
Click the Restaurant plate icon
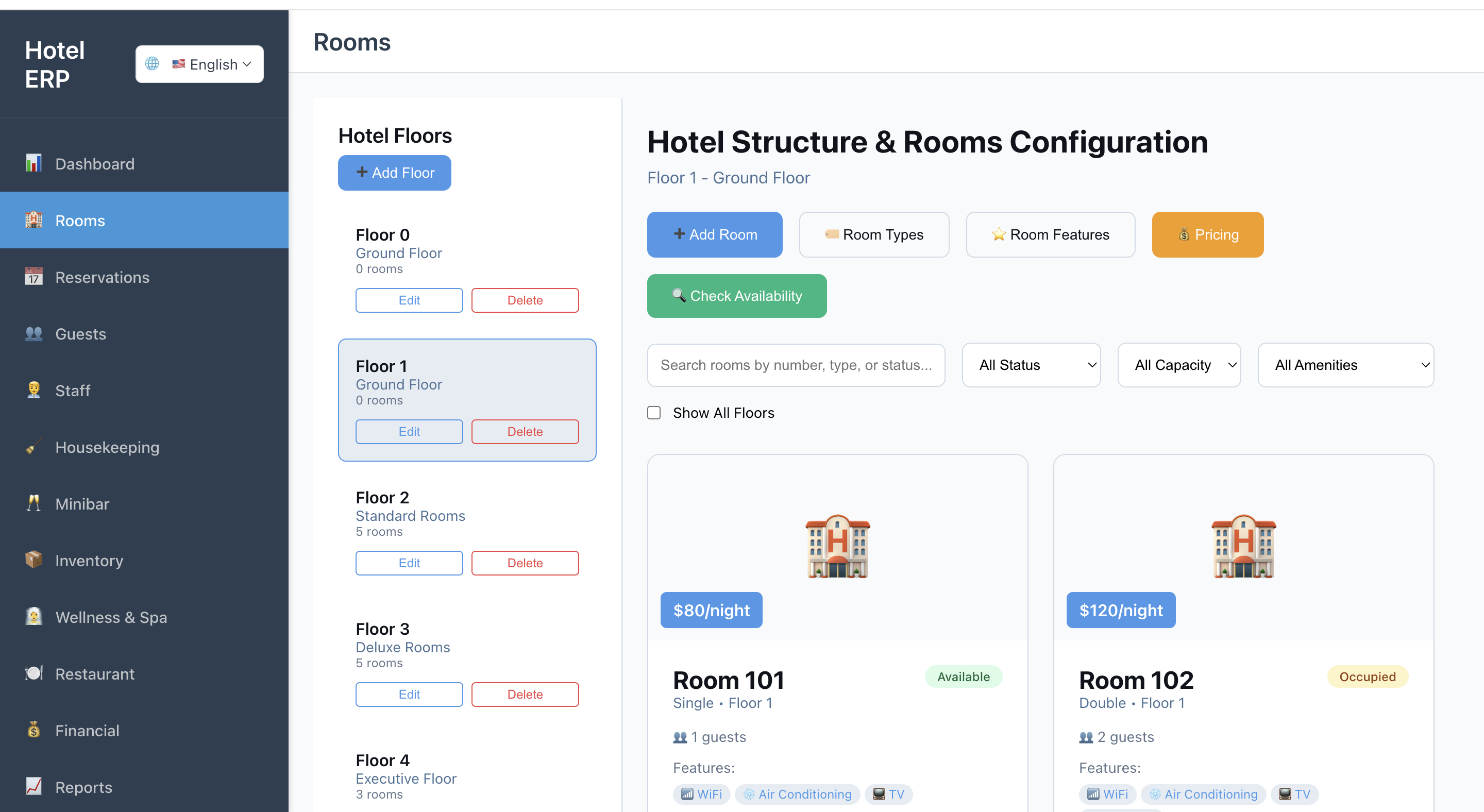tap(33, 673)
